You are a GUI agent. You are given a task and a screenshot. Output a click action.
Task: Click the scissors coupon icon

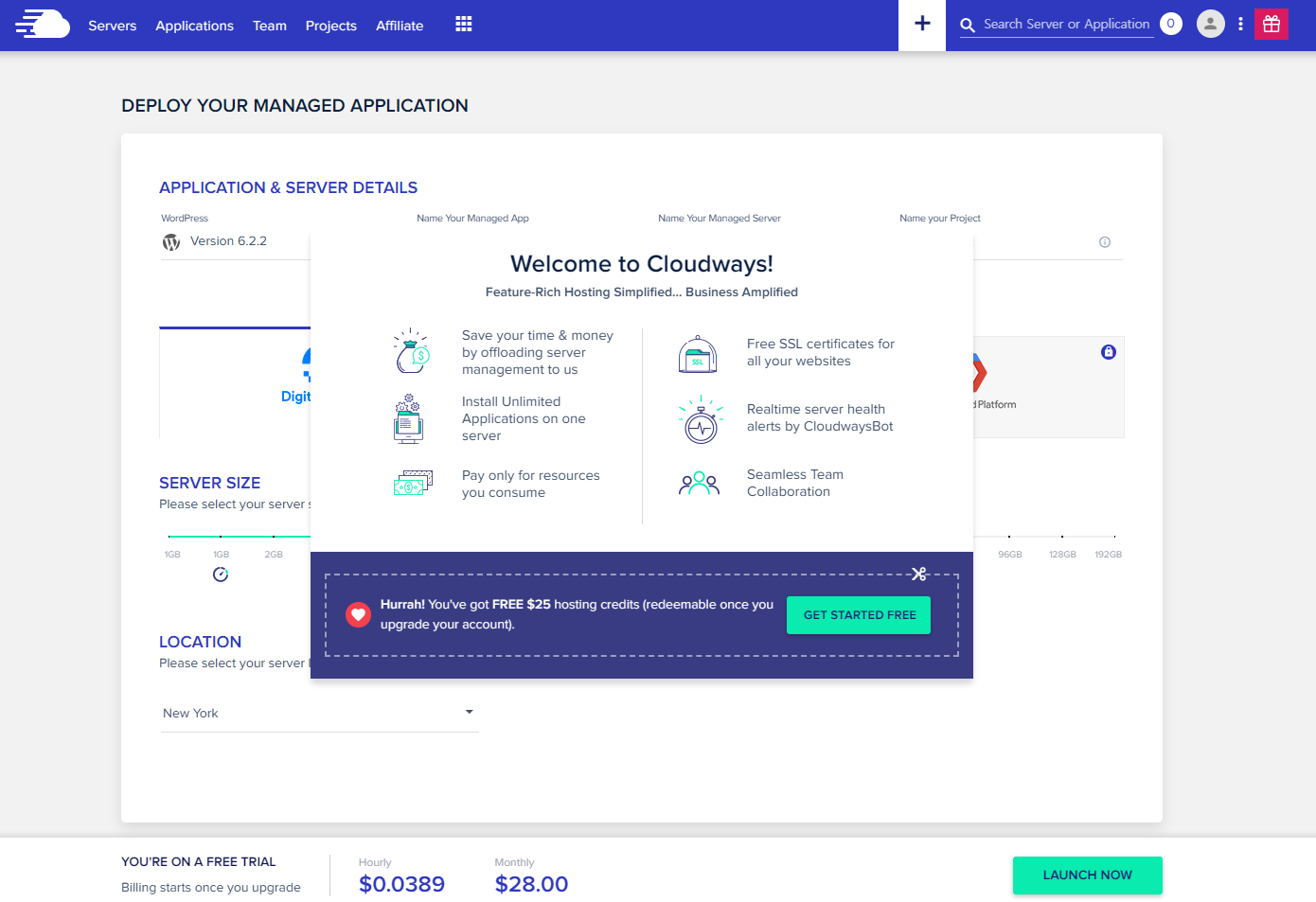click(918, 574)
